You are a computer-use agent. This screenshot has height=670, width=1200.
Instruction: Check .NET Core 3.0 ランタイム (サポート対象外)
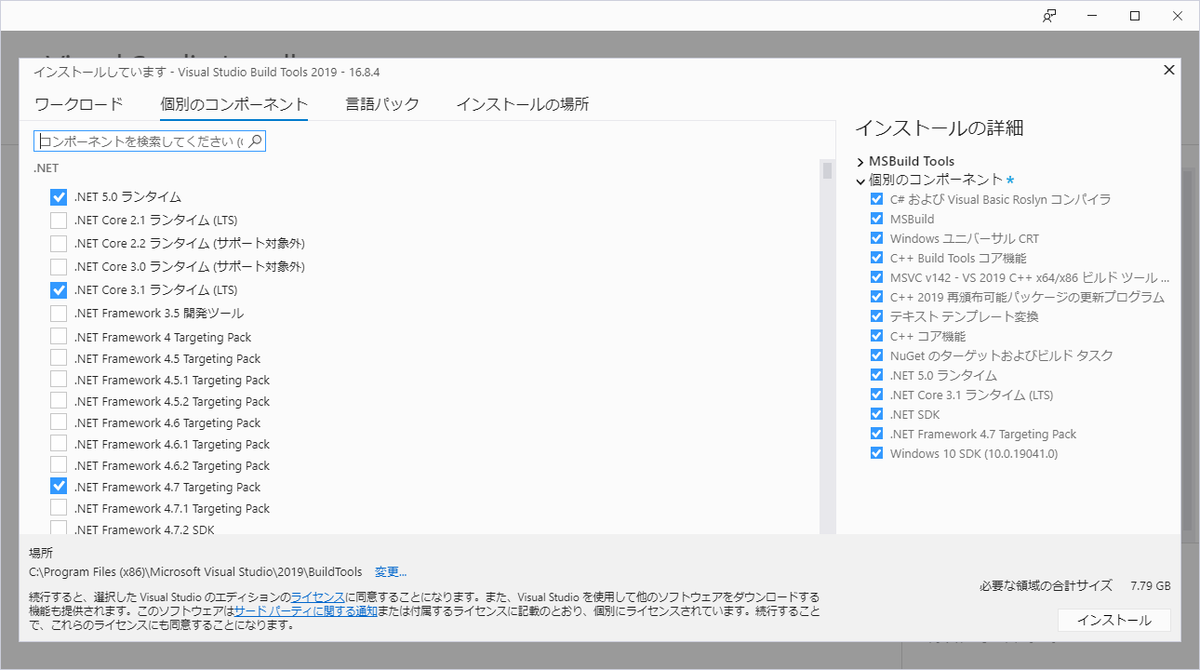58,267
